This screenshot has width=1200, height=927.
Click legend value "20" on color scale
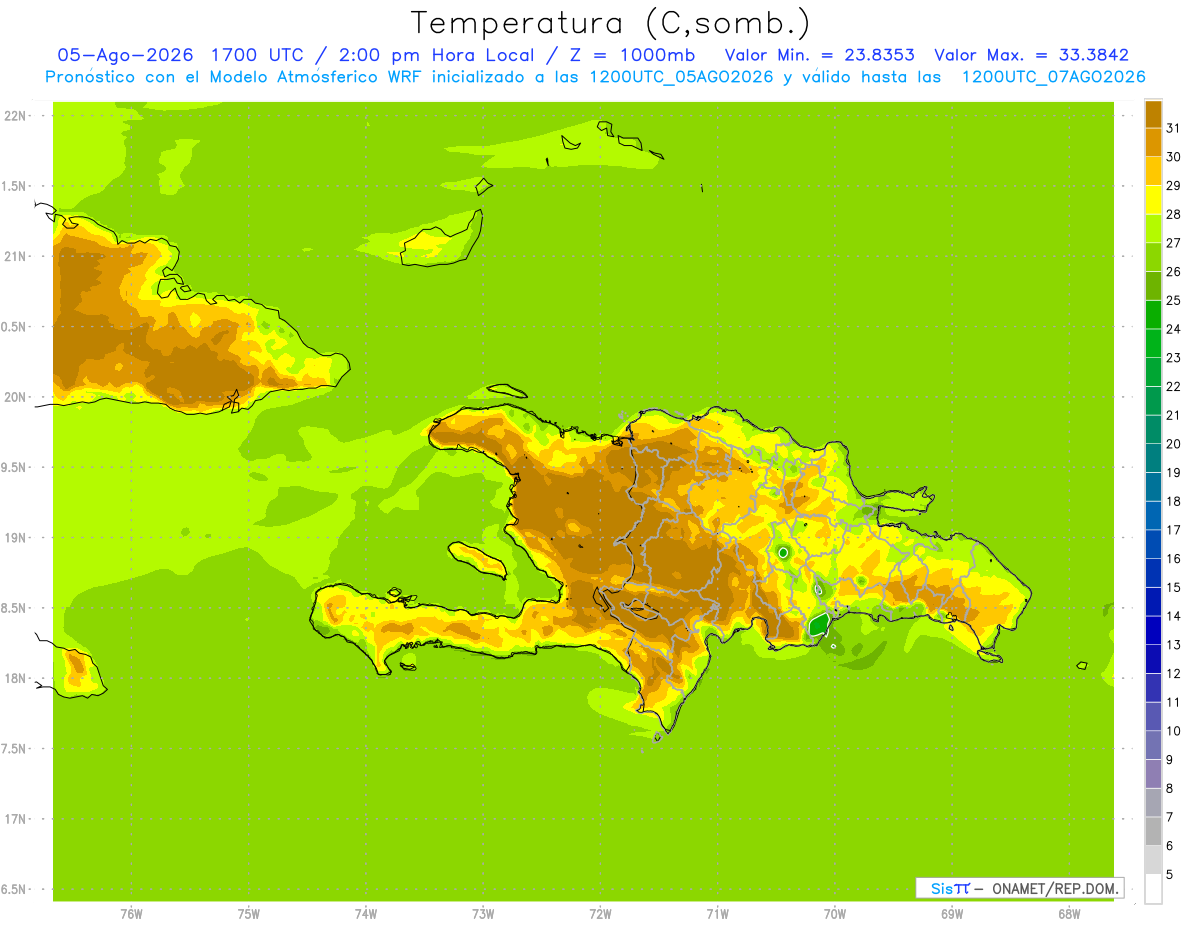click(1173, 444)
